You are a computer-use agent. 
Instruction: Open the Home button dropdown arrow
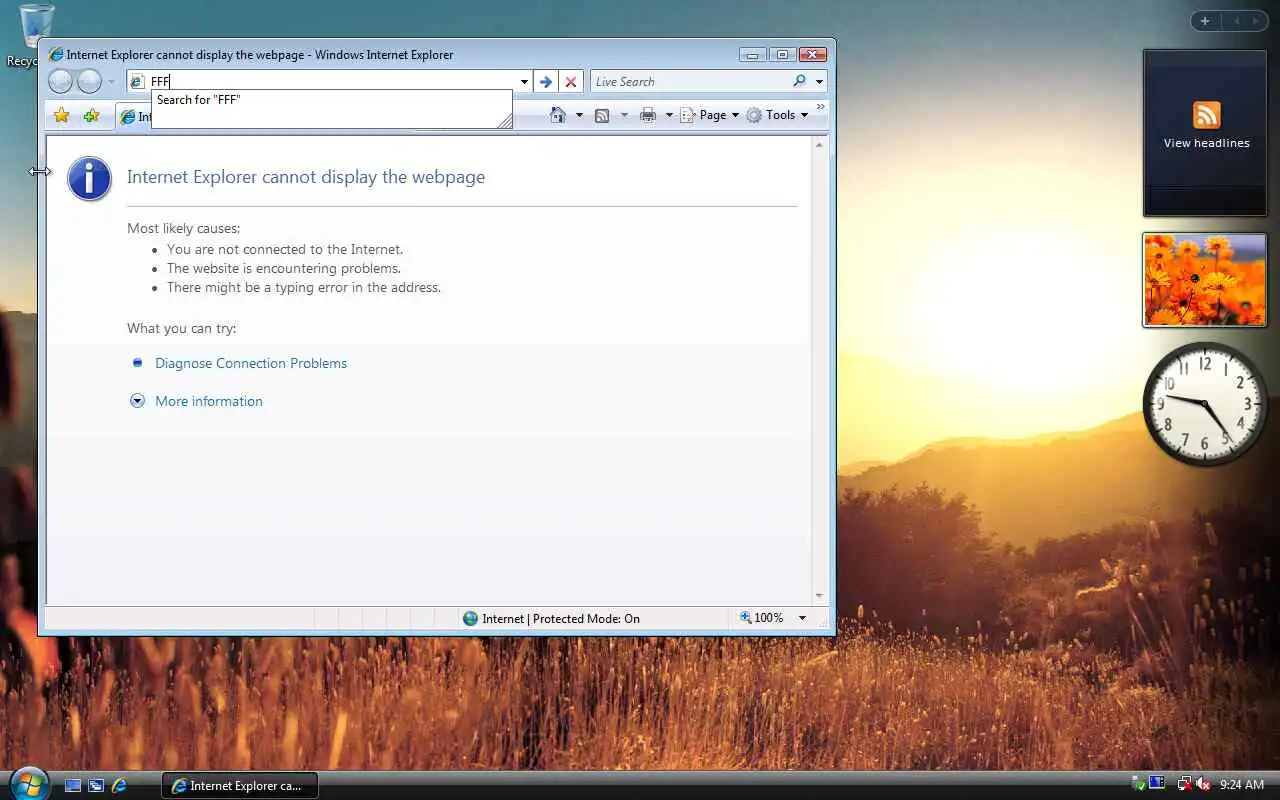point(579,115)
